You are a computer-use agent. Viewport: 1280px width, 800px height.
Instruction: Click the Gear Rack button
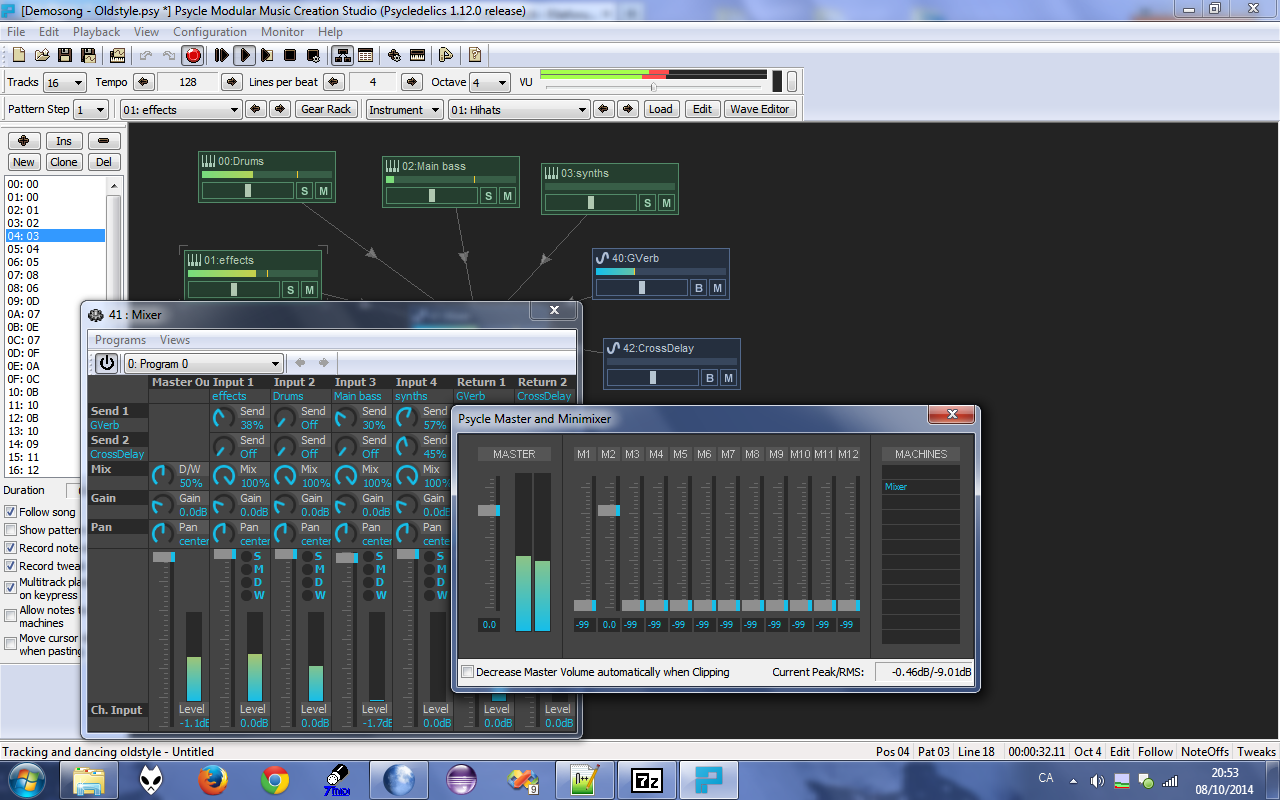pos(326,109)
